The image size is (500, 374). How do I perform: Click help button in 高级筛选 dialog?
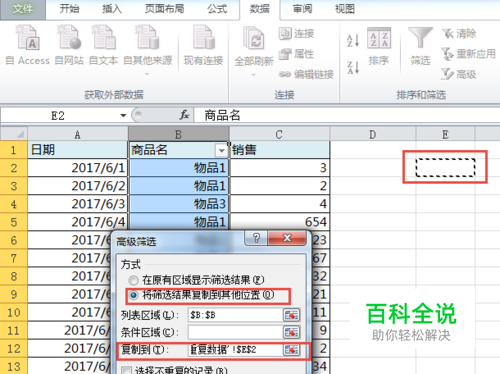[x=256, y=238]
